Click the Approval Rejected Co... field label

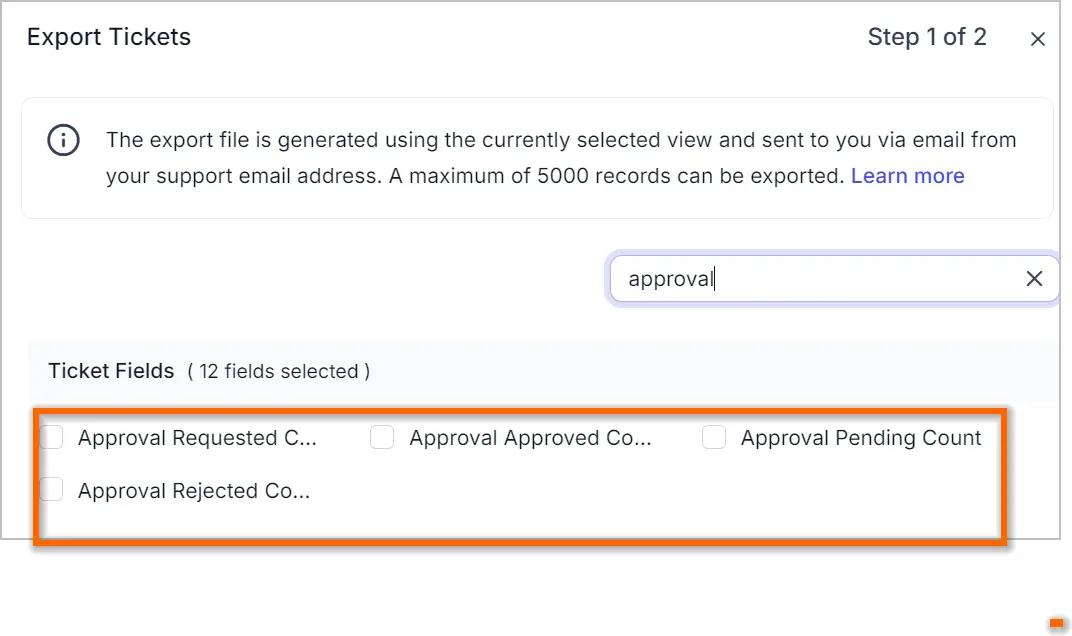tap(193, 491)
